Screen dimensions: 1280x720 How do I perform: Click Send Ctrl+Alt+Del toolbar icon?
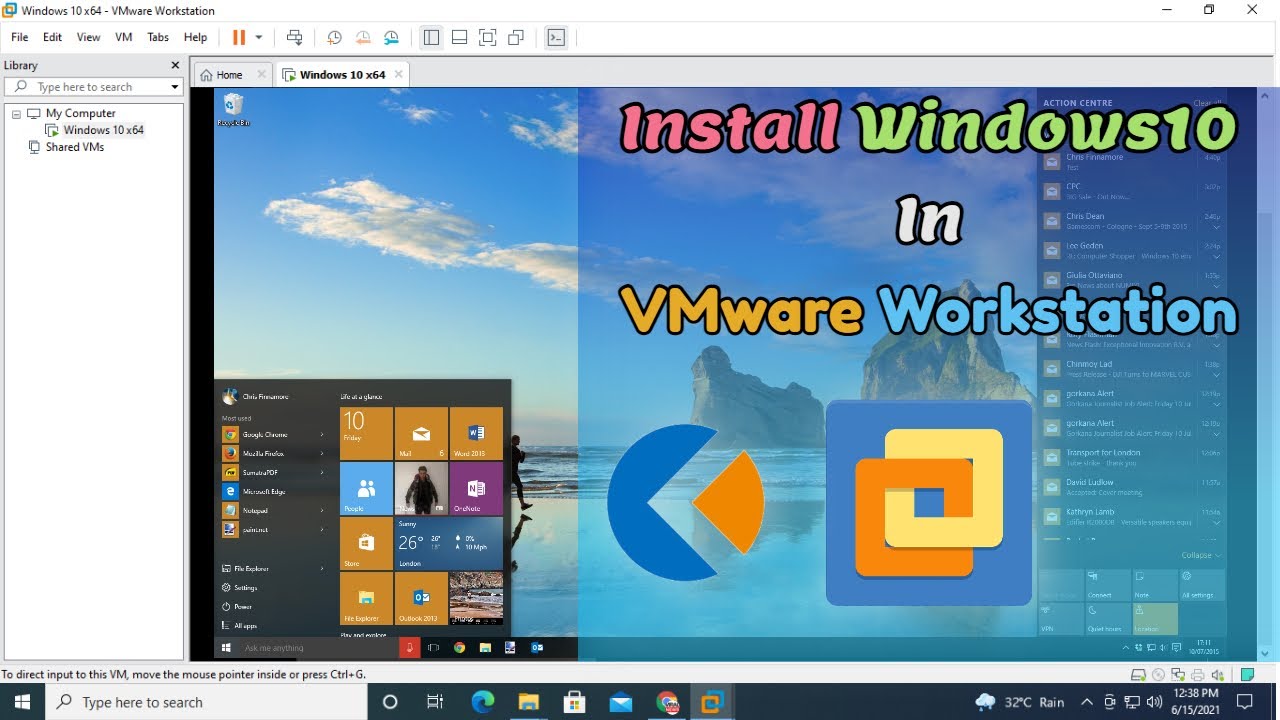pyautogui.click(x=294, y=37)
